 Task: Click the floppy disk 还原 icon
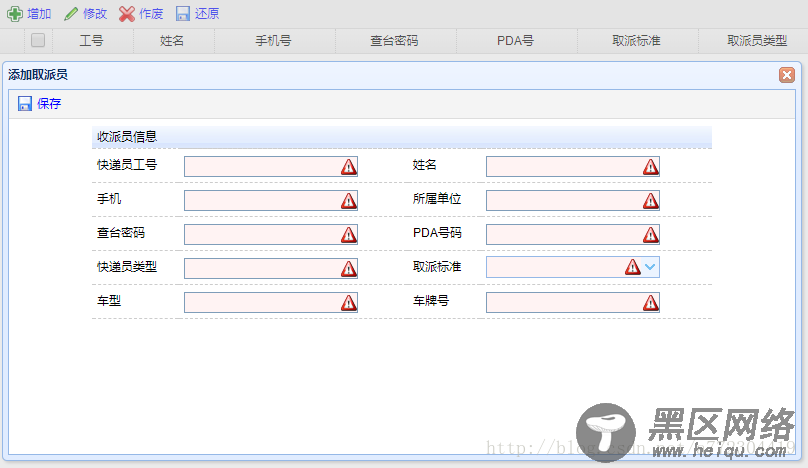(x=182, y=14)
